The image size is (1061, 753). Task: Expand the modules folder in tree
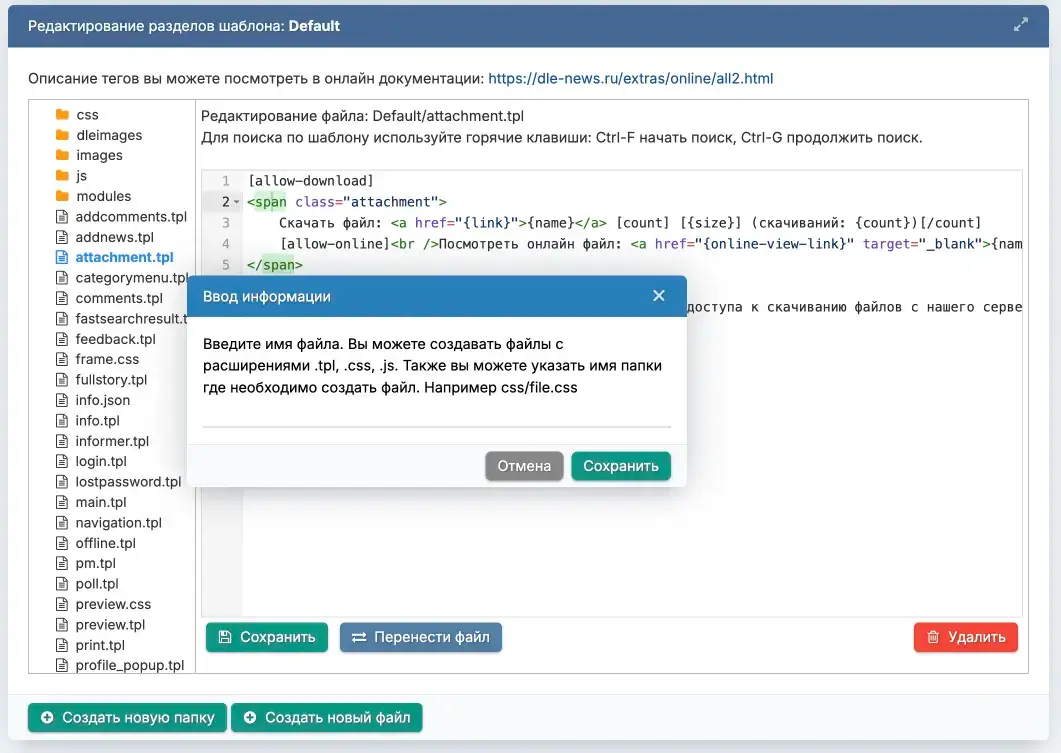click(x=103, y=196)
